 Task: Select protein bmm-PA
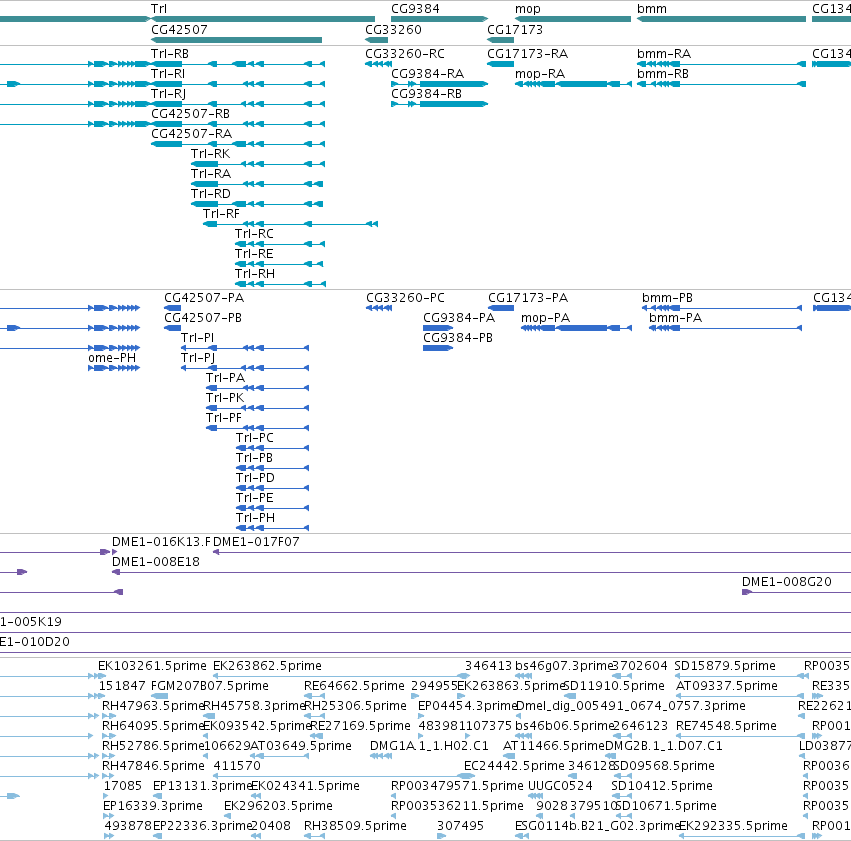click(x=676, y=318)
